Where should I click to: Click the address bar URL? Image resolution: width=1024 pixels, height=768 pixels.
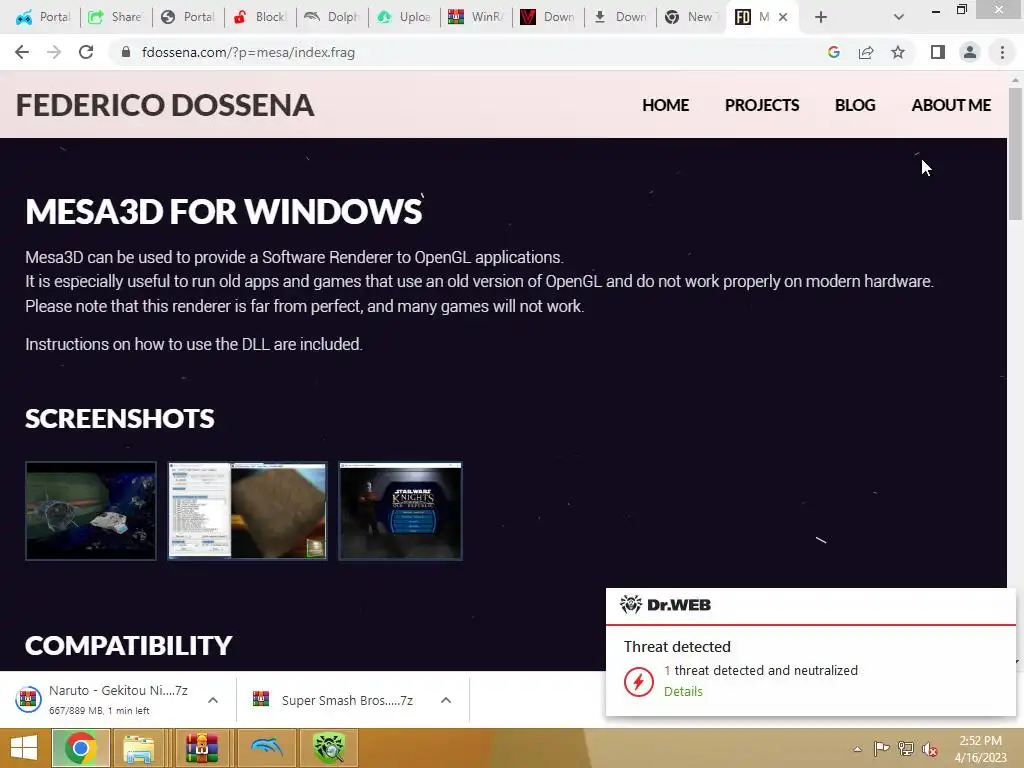tap(248, 52)
